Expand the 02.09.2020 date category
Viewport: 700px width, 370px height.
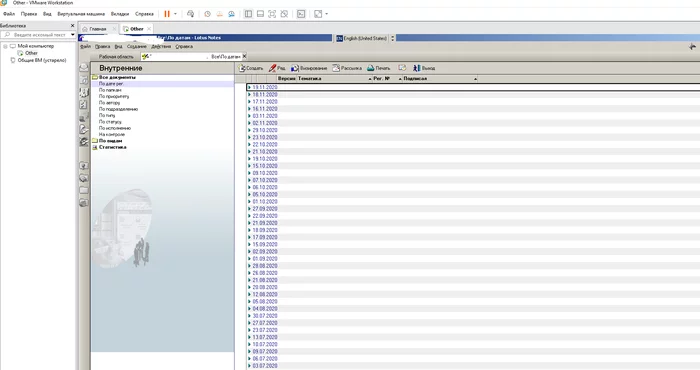pyautogui.click(x=249, y=251)
